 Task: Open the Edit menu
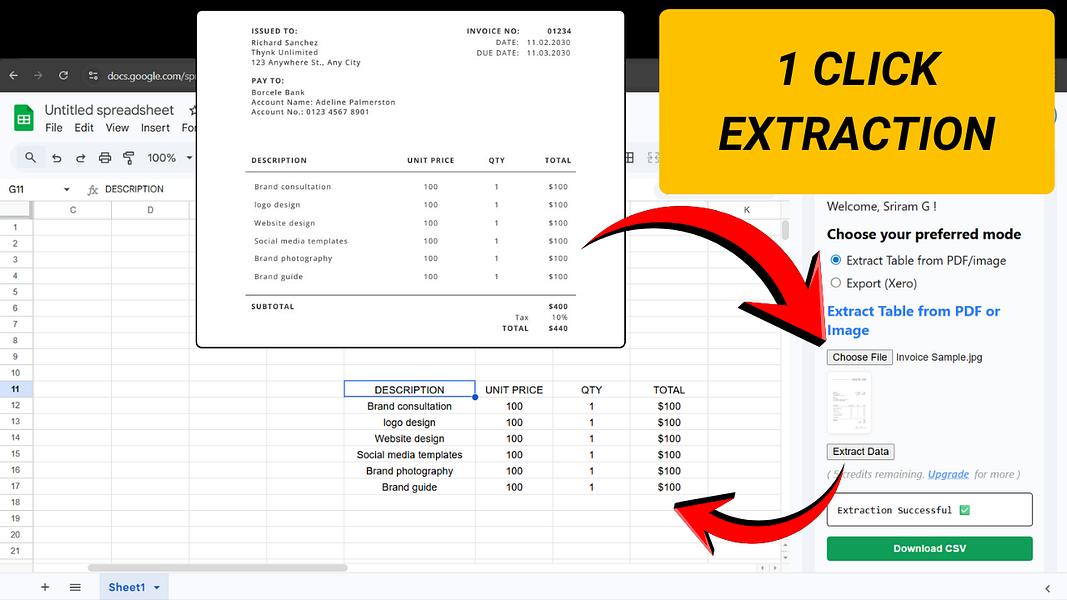pyautogui.click(x=84, y=128)
